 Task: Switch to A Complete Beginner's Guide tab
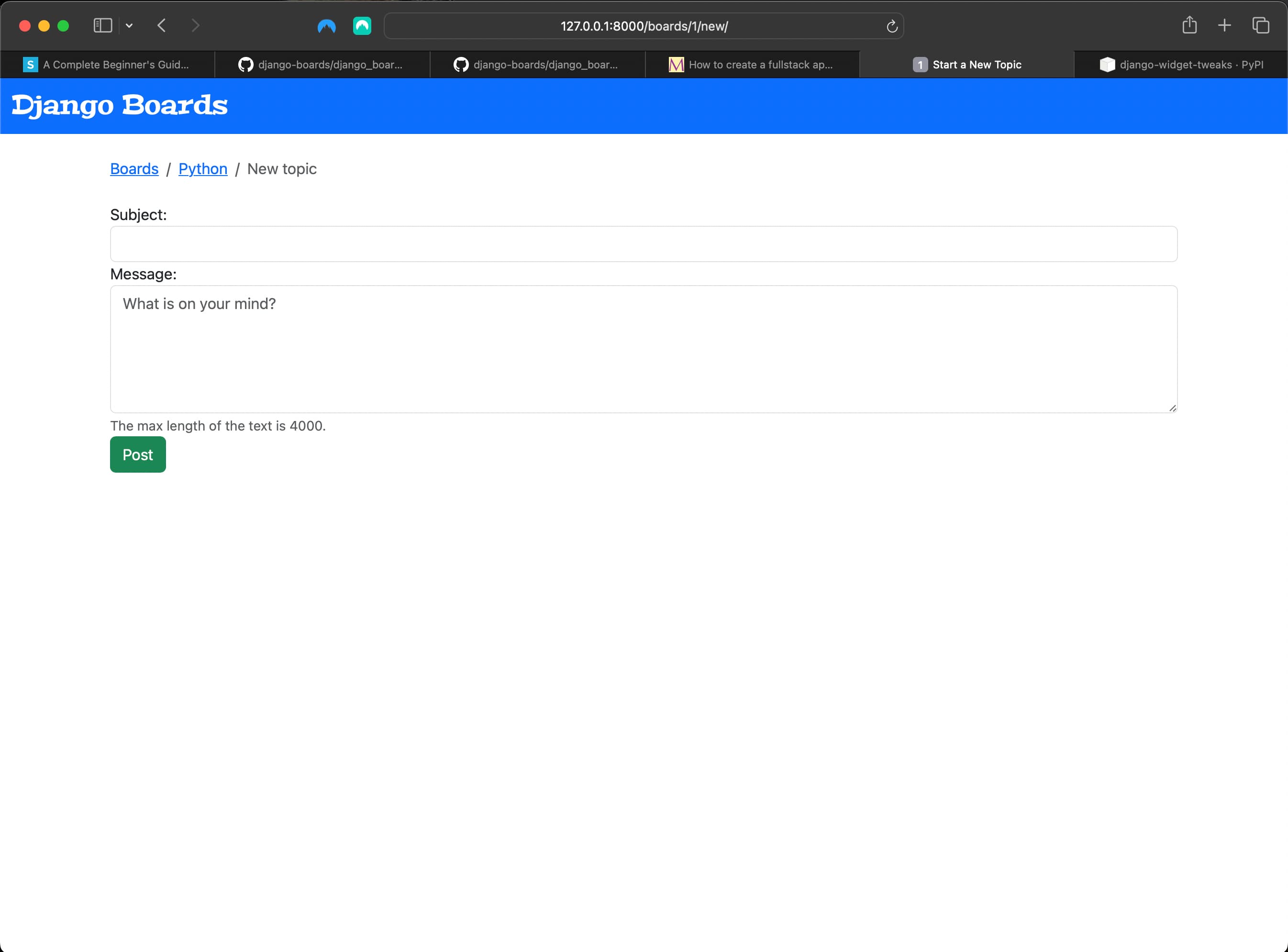tap(107, 65)
